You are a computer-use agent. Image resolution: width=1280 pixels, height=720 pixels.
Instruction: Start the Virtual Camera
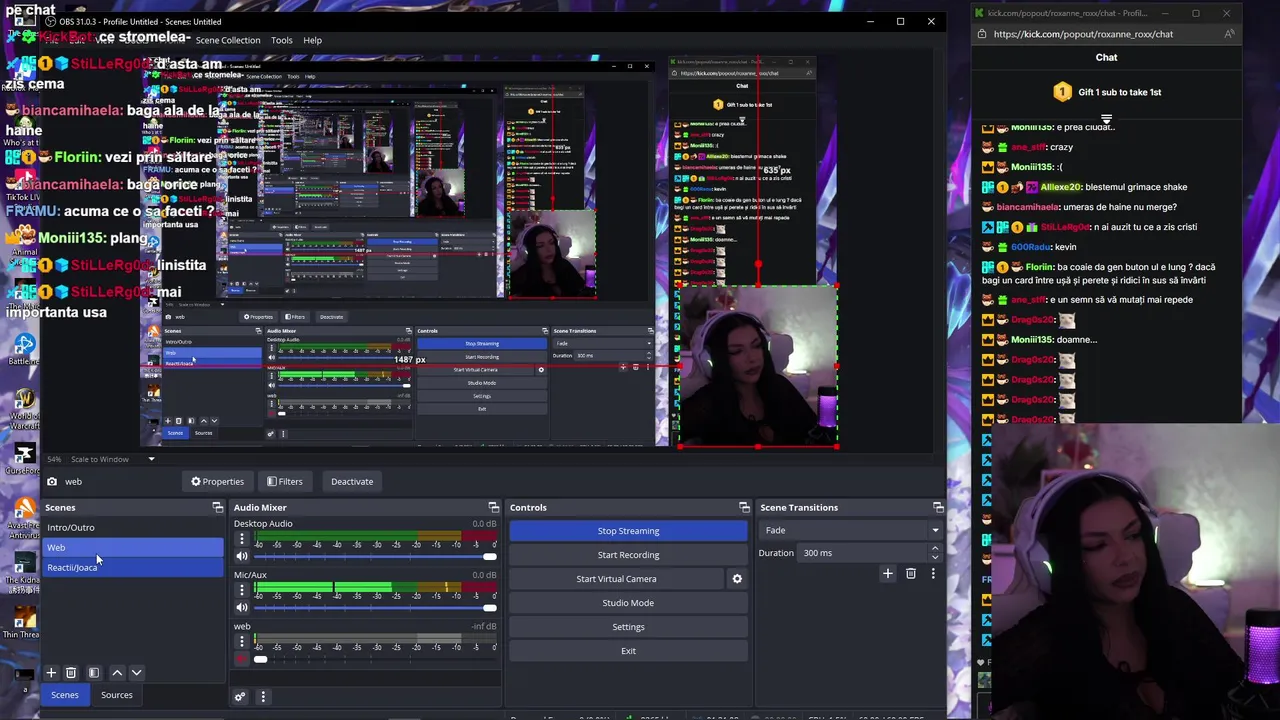coord(616,579)
